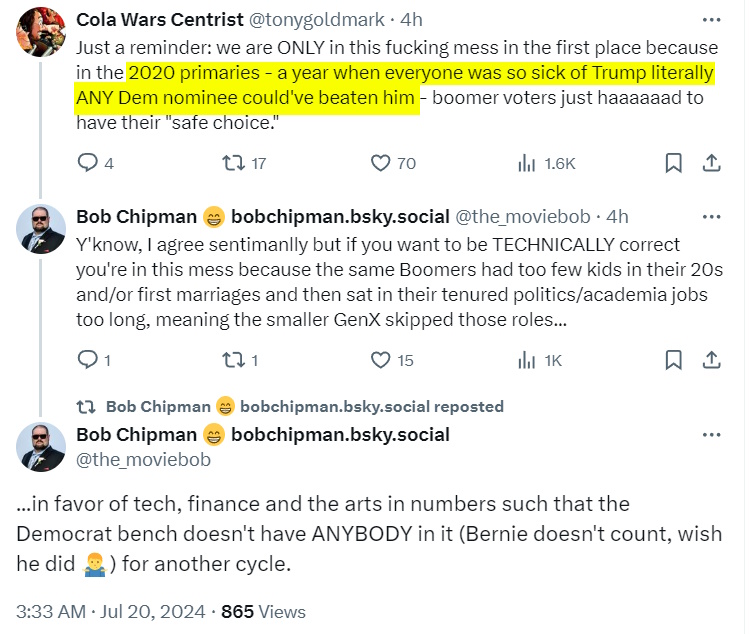This screenshot has width=750, height=634.
Task: Share the Cola Wars Centrist tweet
Action: tap(711, 163)
